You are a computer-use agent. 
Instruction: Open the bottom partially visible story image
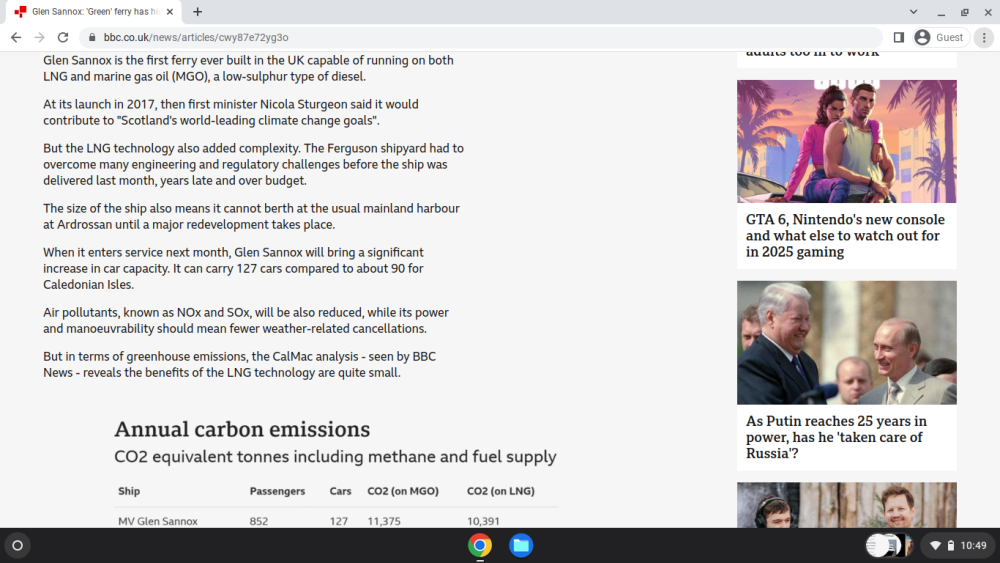[846, 505]
